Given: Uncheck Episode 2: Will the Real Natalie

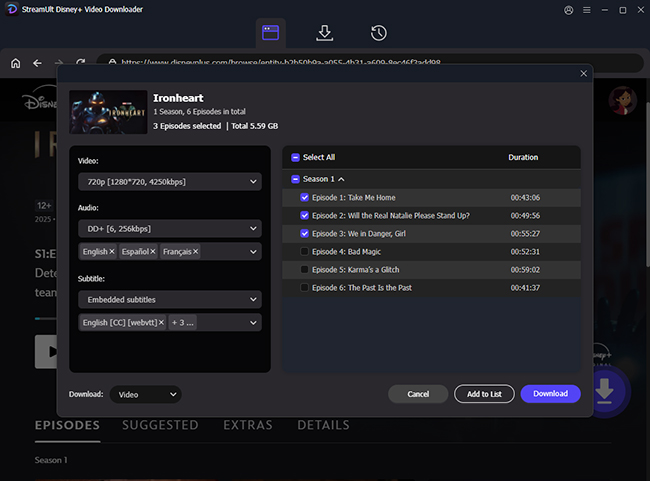Looking at the screenshot, I should point(304,216).
